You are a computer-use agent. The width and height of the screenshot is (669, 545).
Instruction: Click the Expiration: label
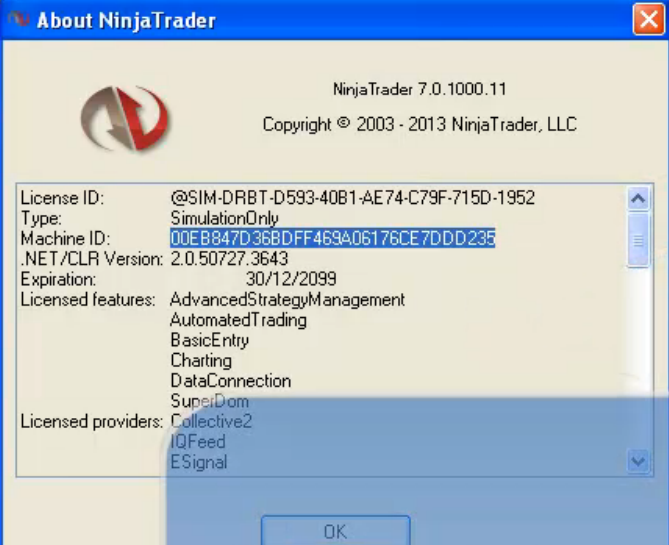[x=58, y=279]
